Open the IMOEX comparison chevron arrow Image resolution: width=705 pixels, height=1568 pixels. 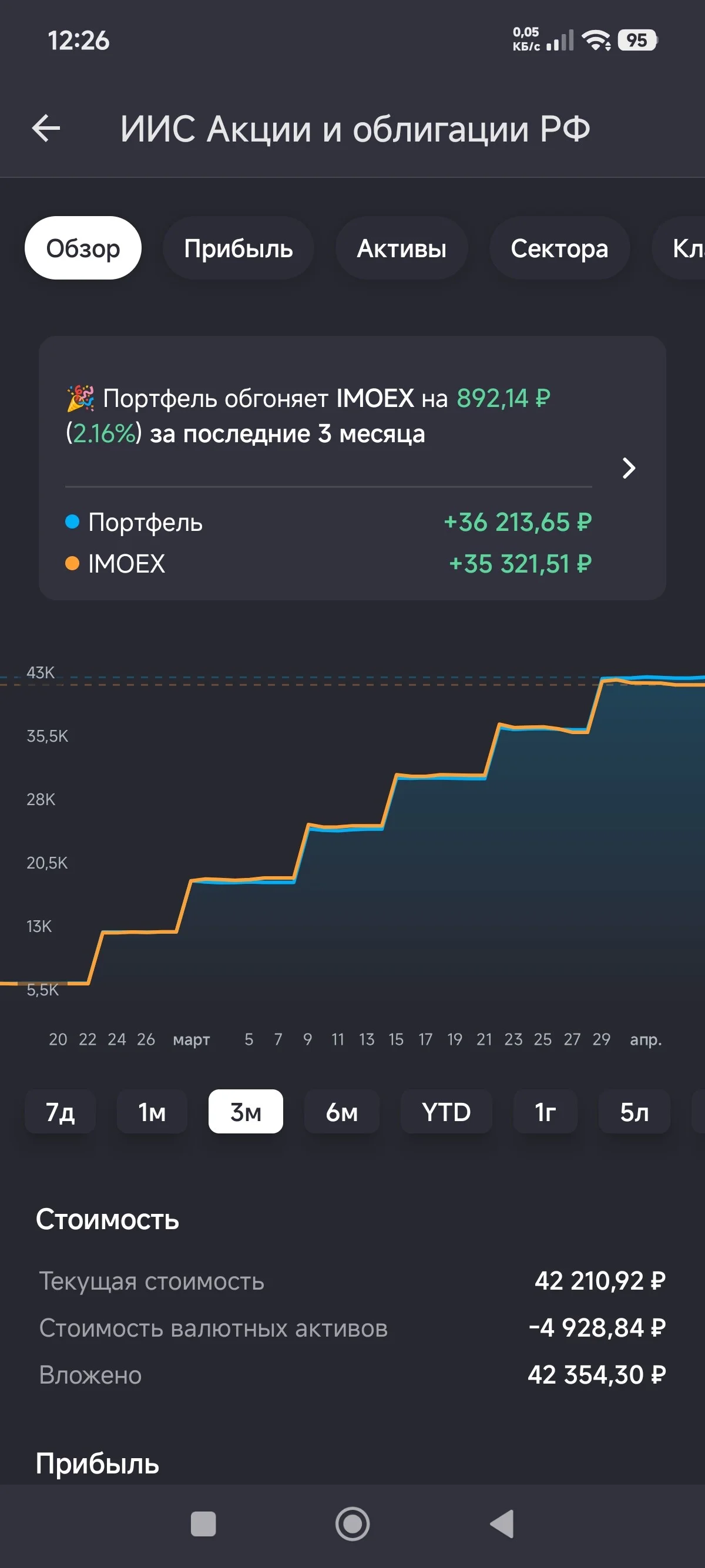coord(629,467)
